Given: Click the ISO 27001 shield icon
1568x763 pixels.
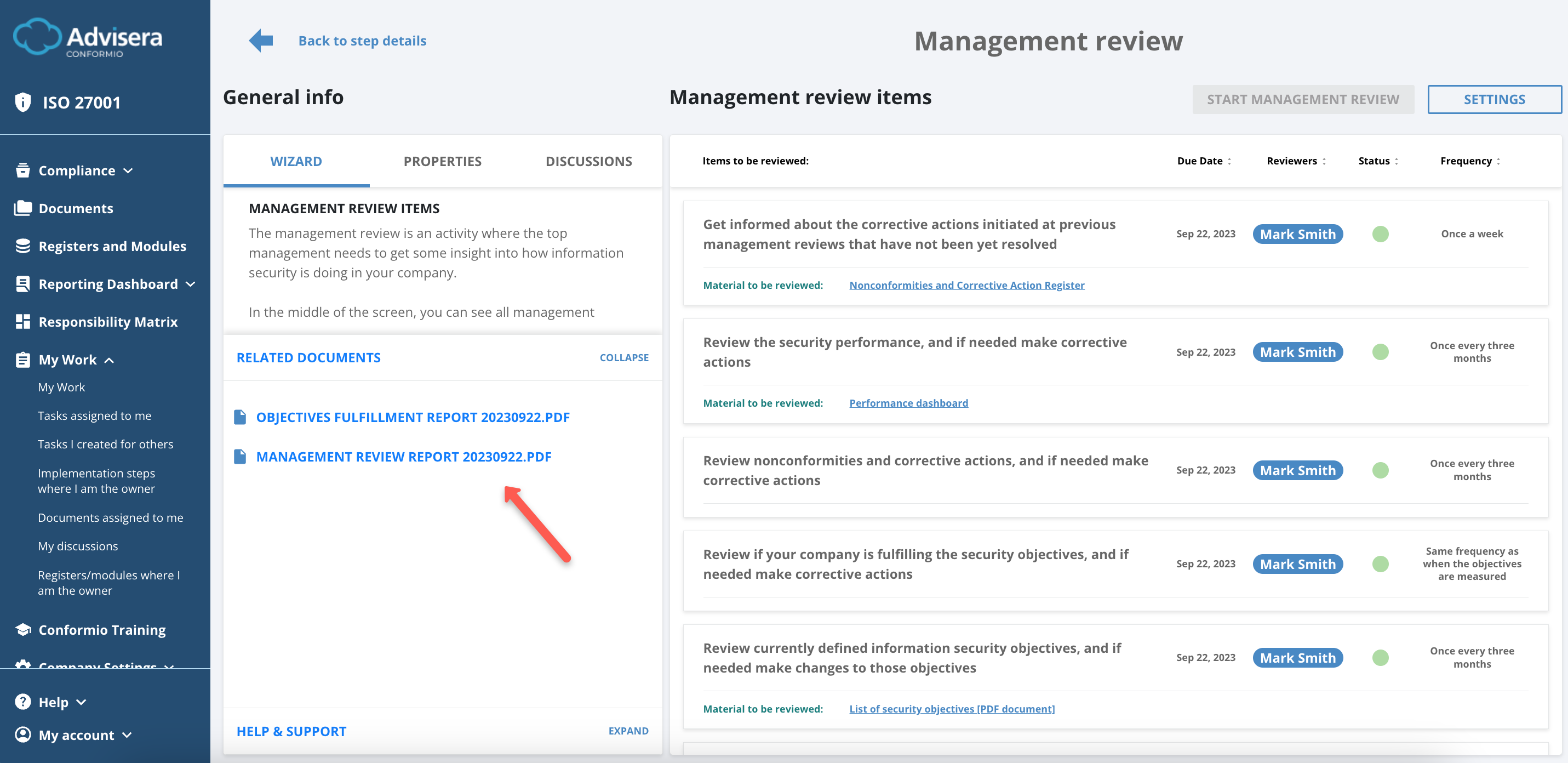Looking at the screenshot, I should 22,102.
